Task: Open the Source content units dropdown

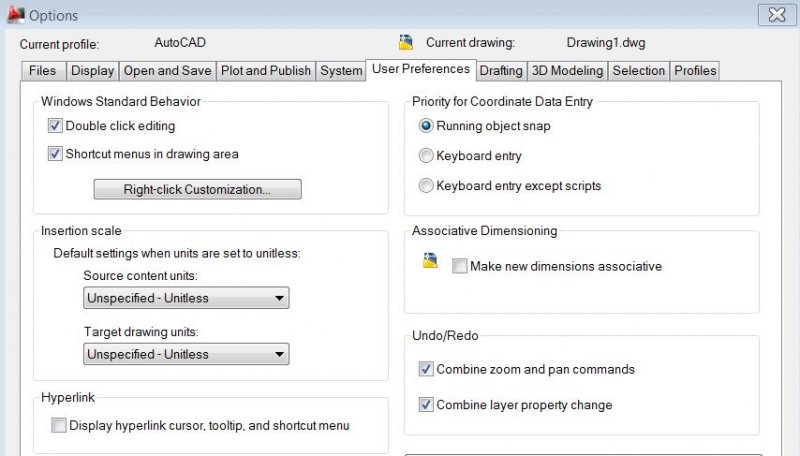Action: point(186,298)
